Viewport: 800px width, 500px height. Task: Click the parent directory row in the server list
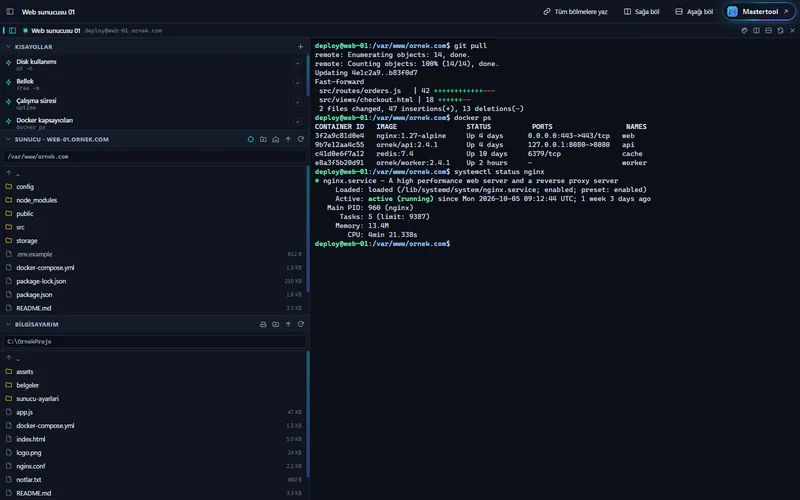(x=153, y=173)
